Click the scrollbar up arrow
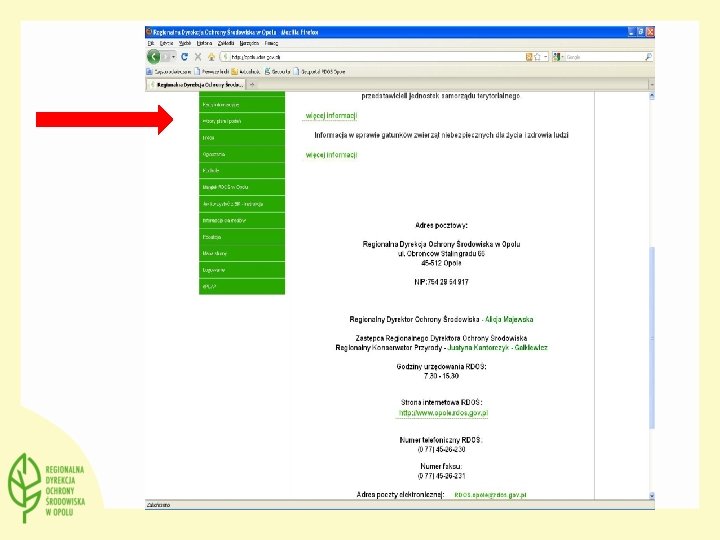Viewport: 720px width, 540px height. tap(652, 96)
